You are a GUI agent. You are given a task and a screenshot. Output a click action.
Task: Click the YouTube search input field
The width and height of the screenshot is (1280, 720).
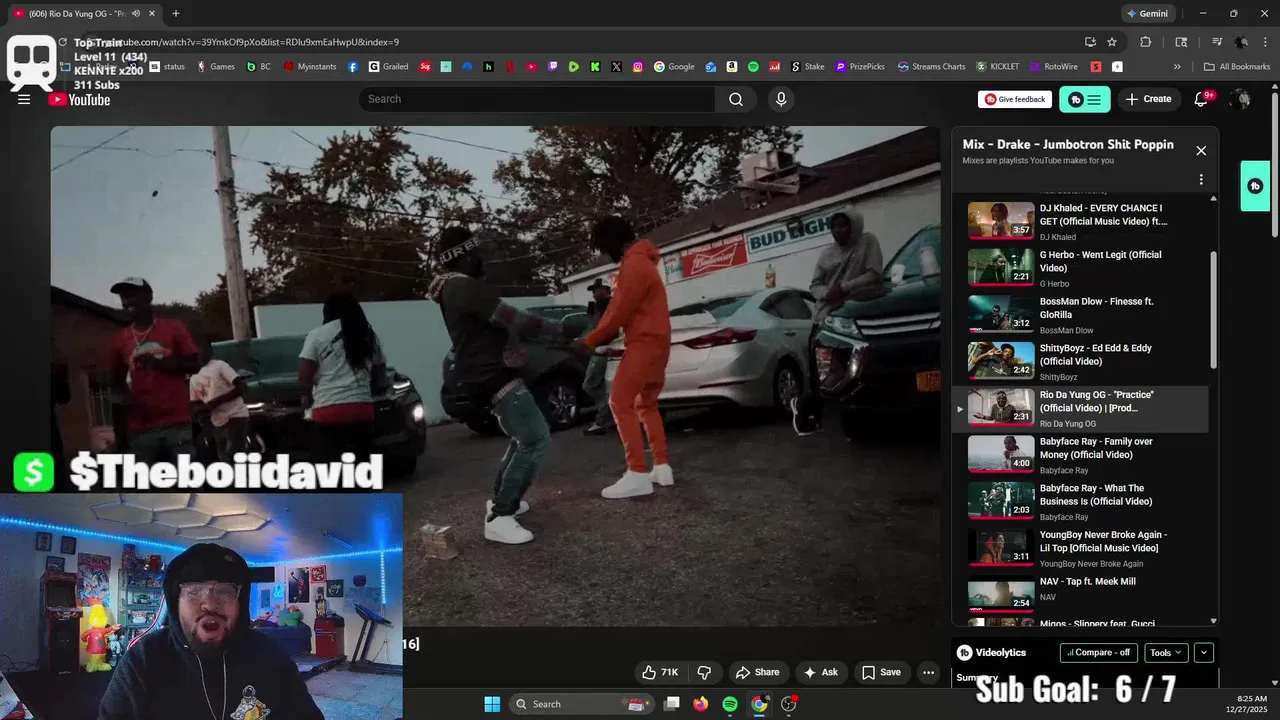(x=537, y=99)
